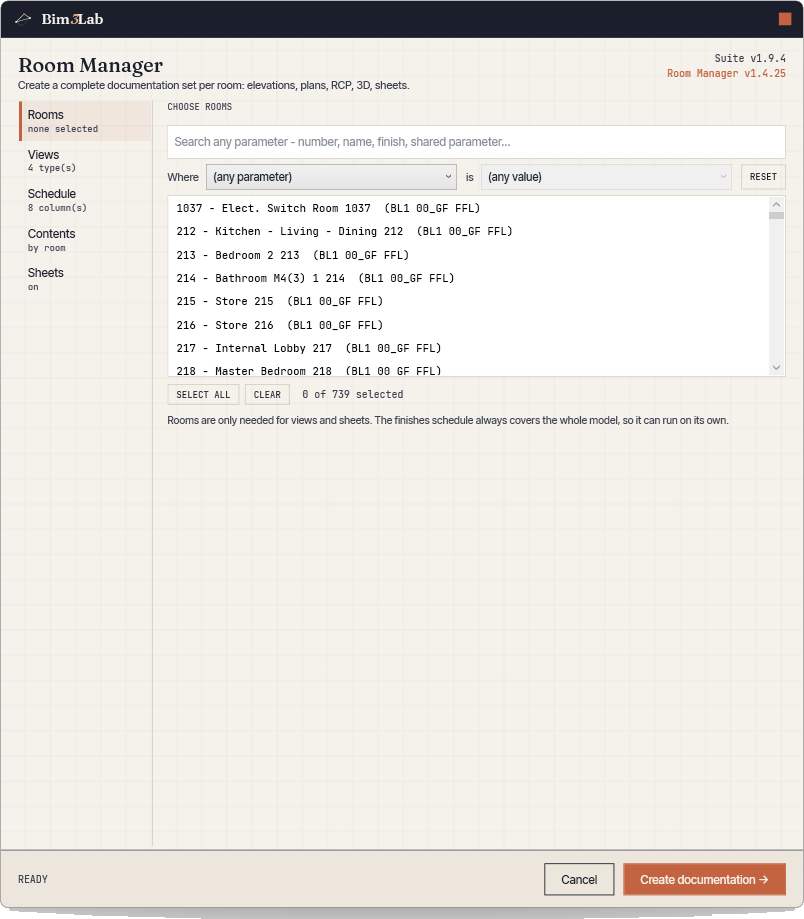This screenshot has height=919, width=804.
Task: Select room 217 - Internal Lobby
Action: [469, 348]
